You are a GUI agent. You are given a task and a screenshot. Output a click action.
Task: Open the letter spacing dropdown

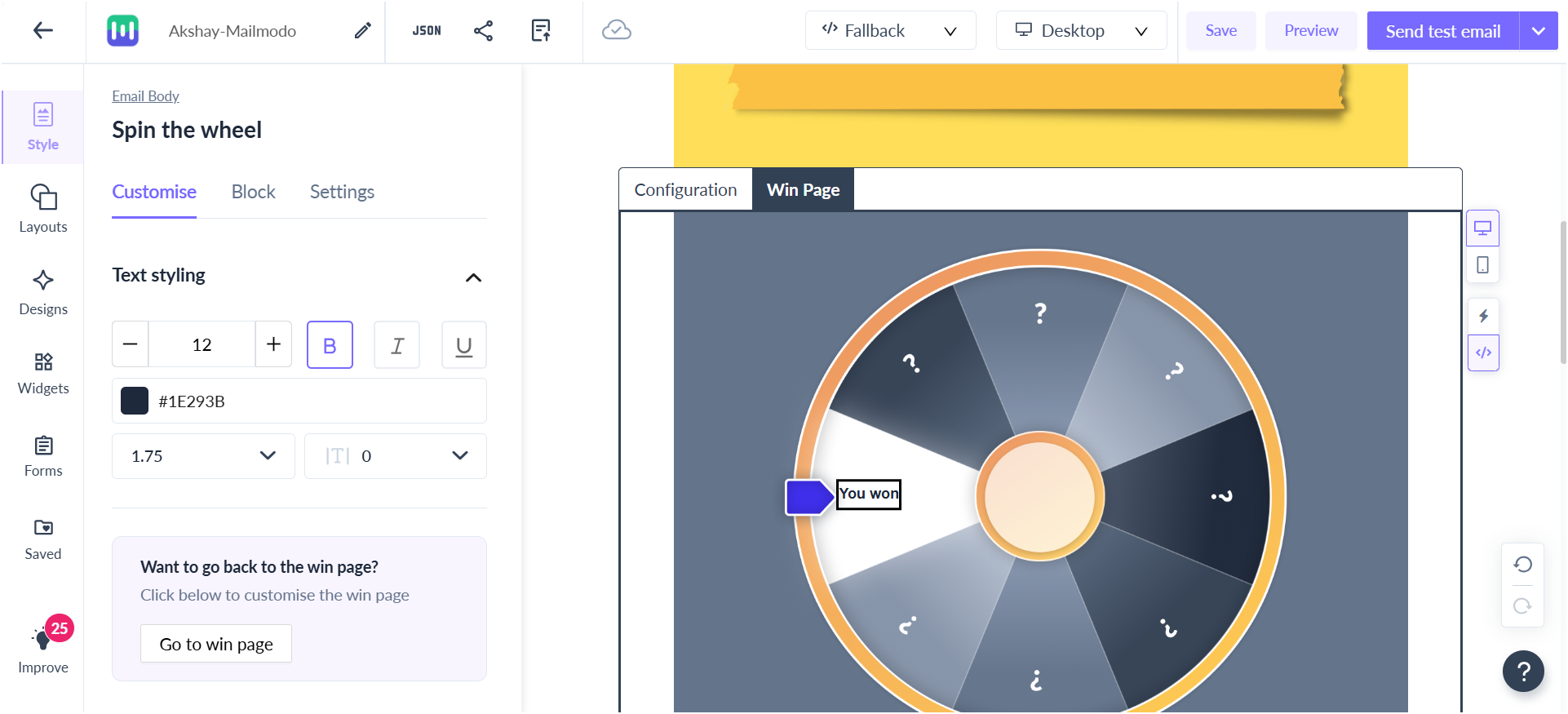click(396, 456)
